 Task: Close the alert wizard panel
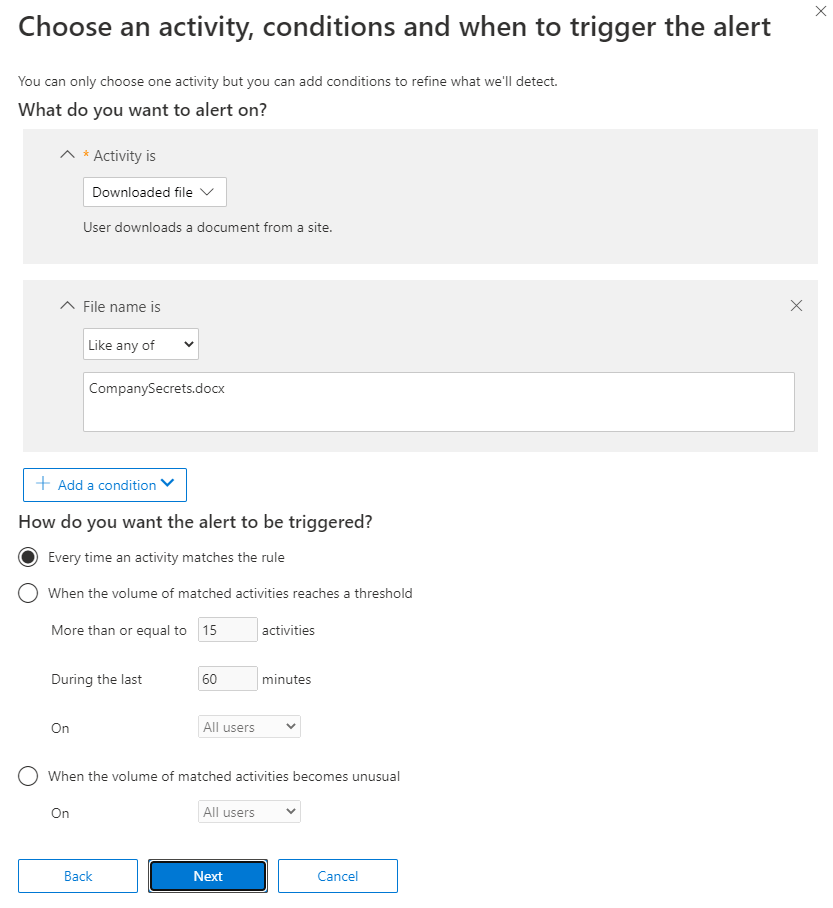tap(821, 10)
